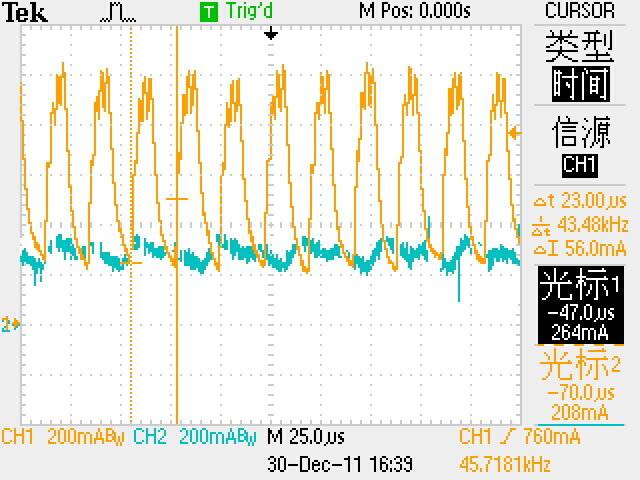640x480 pixels.
Task: Click the horizontal trigger position arrow marker
Action: [x=270, y=33]
